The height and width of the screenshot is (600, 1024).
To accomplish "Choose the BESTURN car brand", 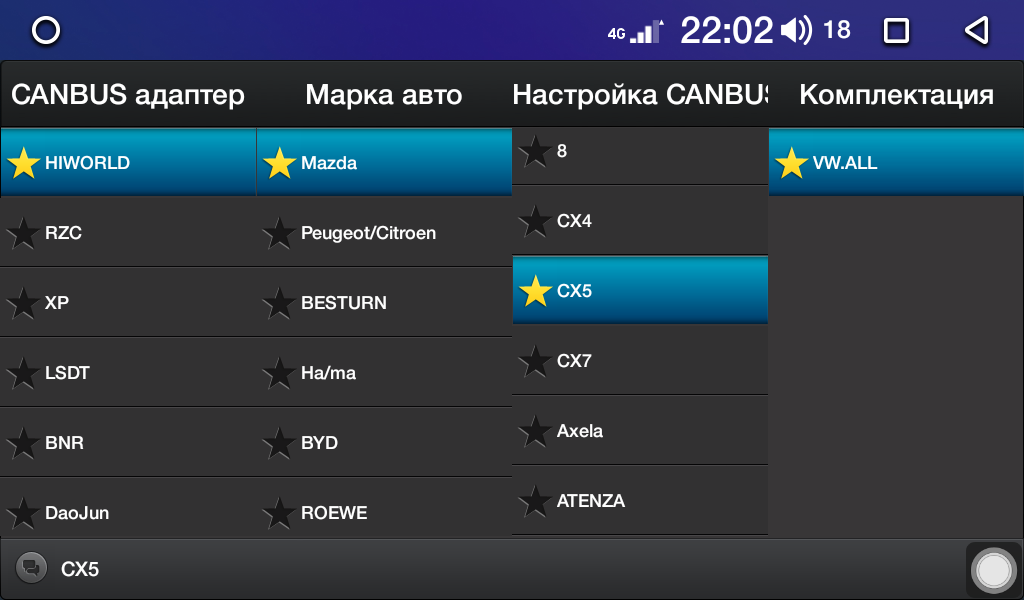I will 384,303.
